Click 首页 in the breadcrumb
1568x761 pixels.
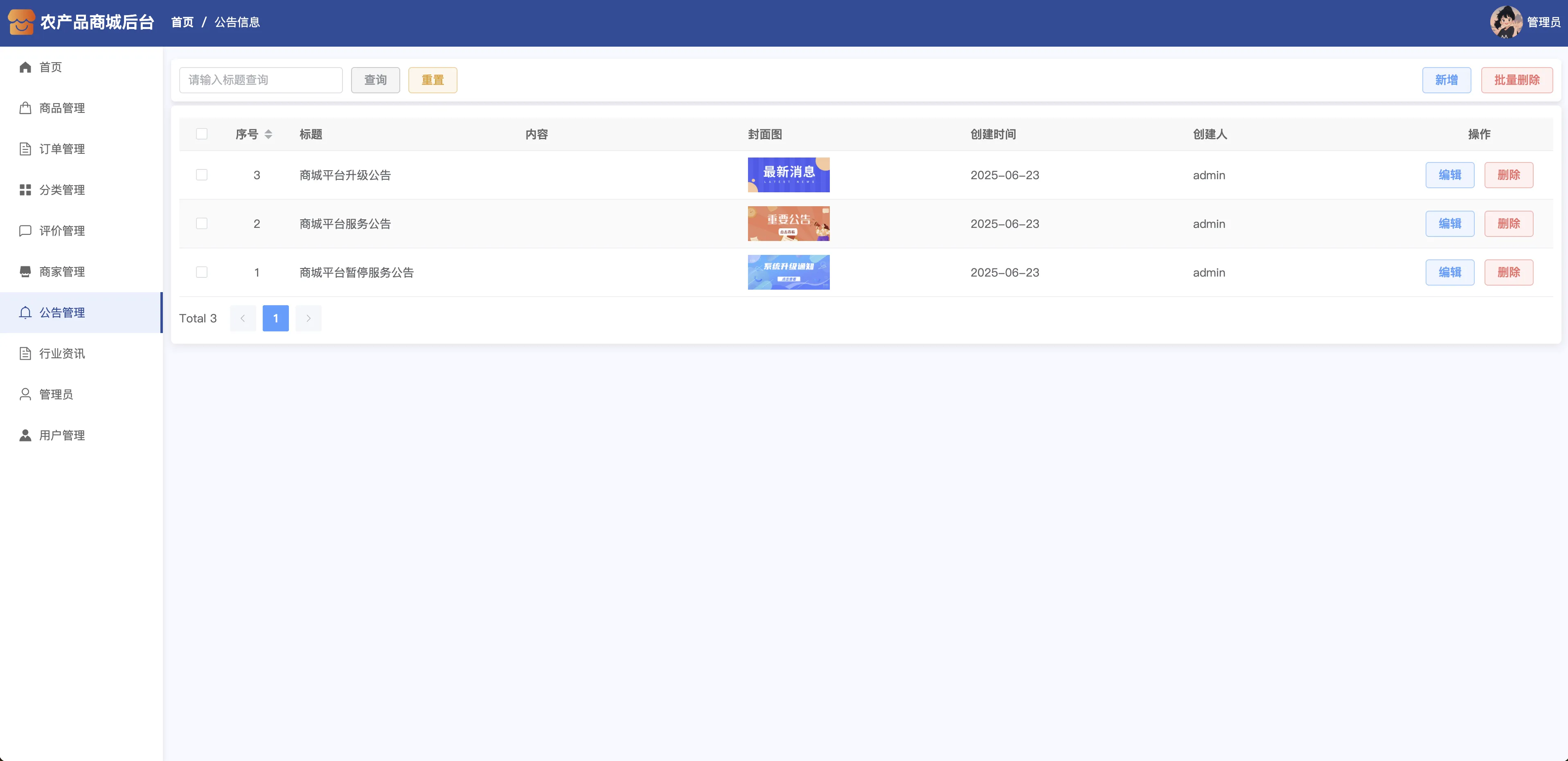182,22
